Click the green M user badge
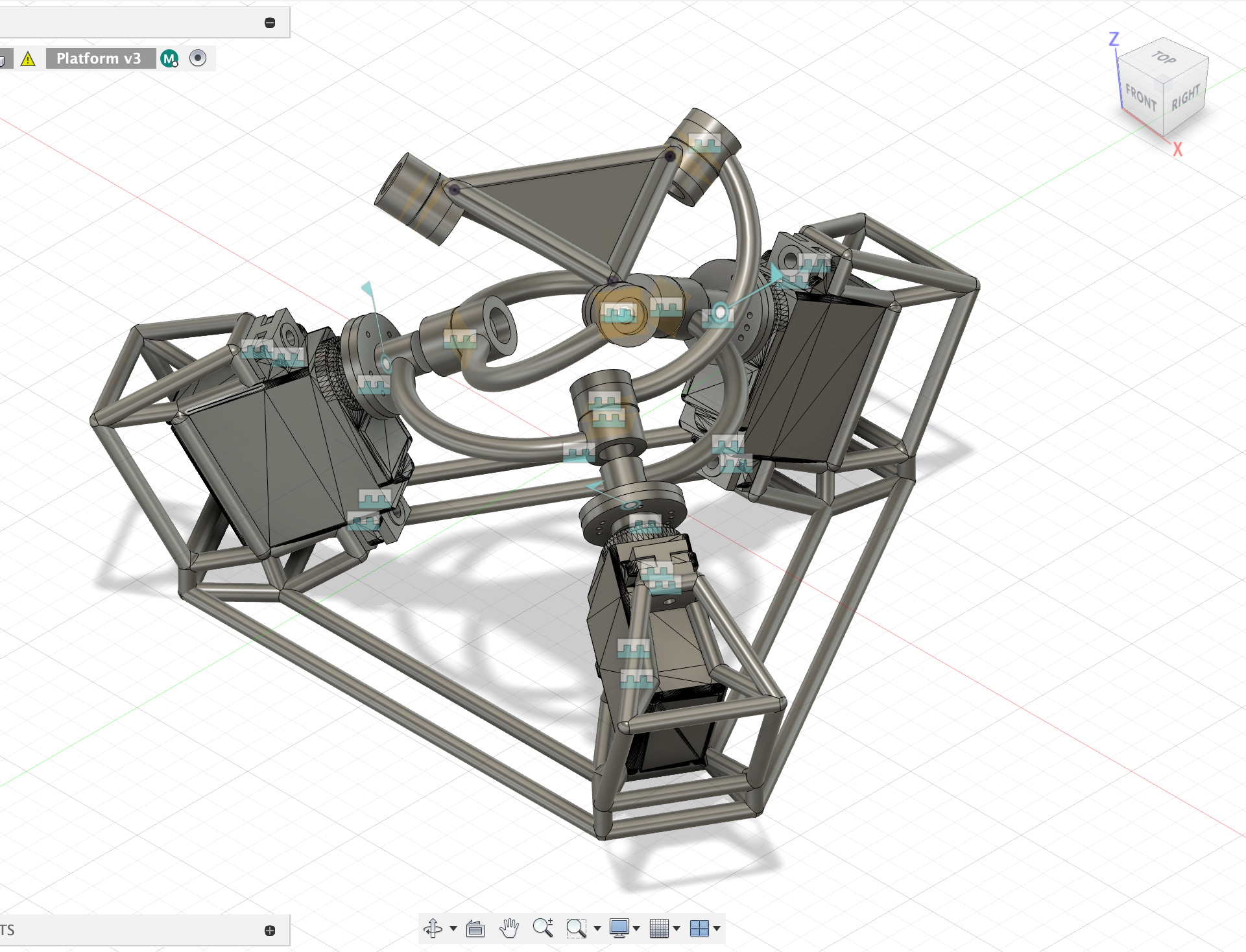Image resolution: width=1246 pixels, height=952 pixels. pyautogui.click(x=169, y=59)
